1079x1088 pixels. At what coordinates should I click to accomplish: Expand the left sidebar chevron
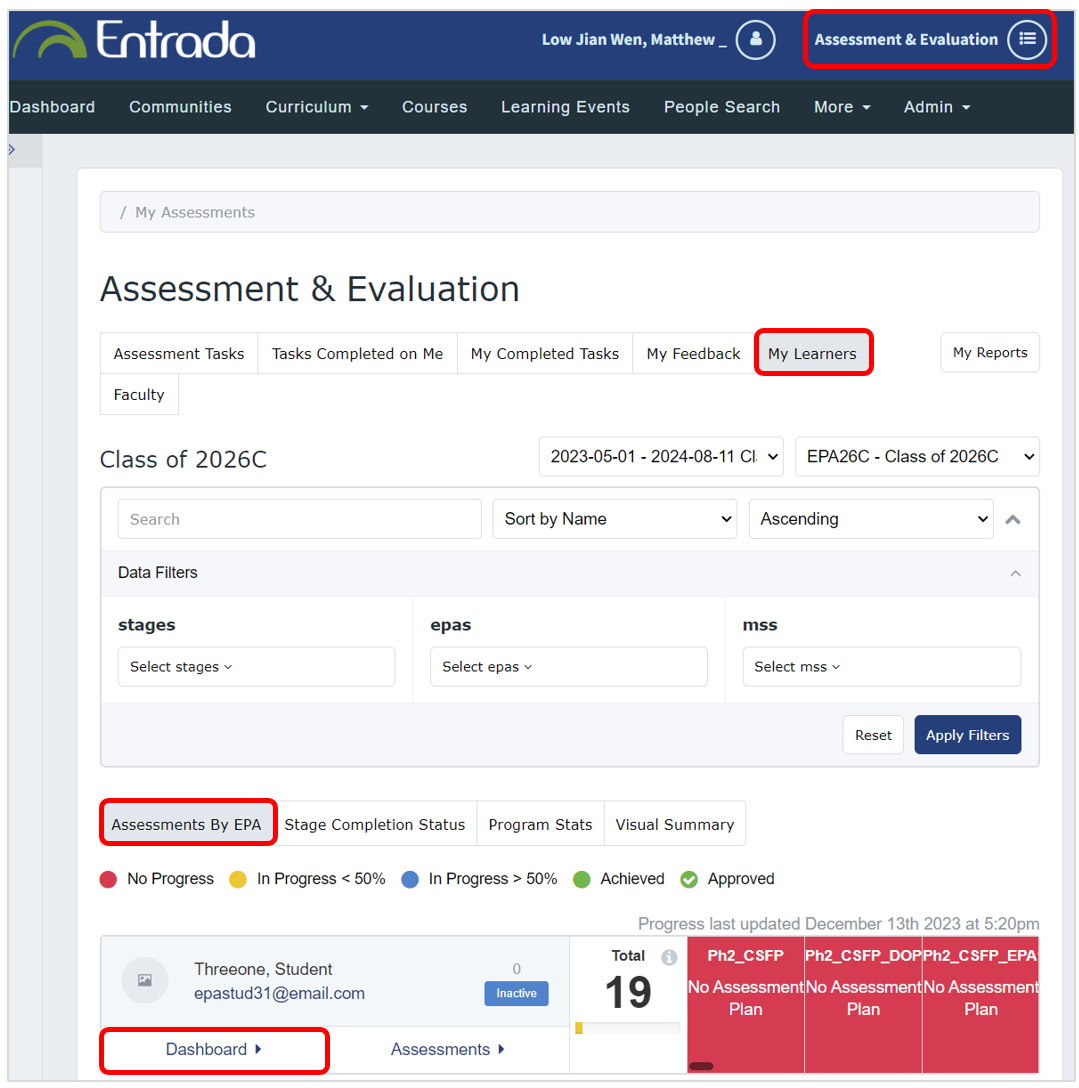(x=12, y=149)
